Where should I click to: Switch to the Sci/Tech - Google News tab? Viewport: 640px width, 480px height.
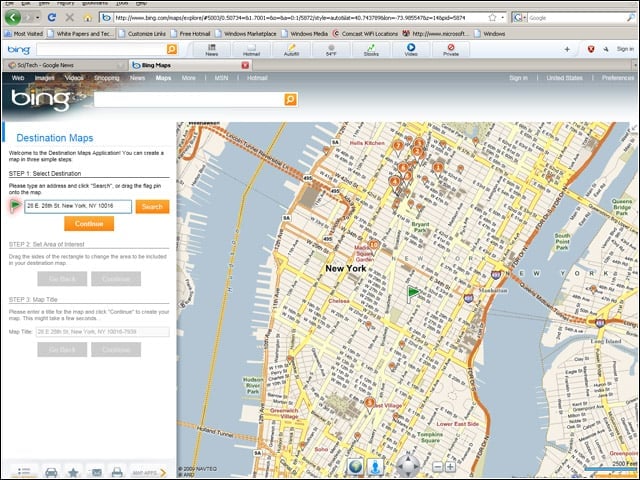click(x=65, y=65)
